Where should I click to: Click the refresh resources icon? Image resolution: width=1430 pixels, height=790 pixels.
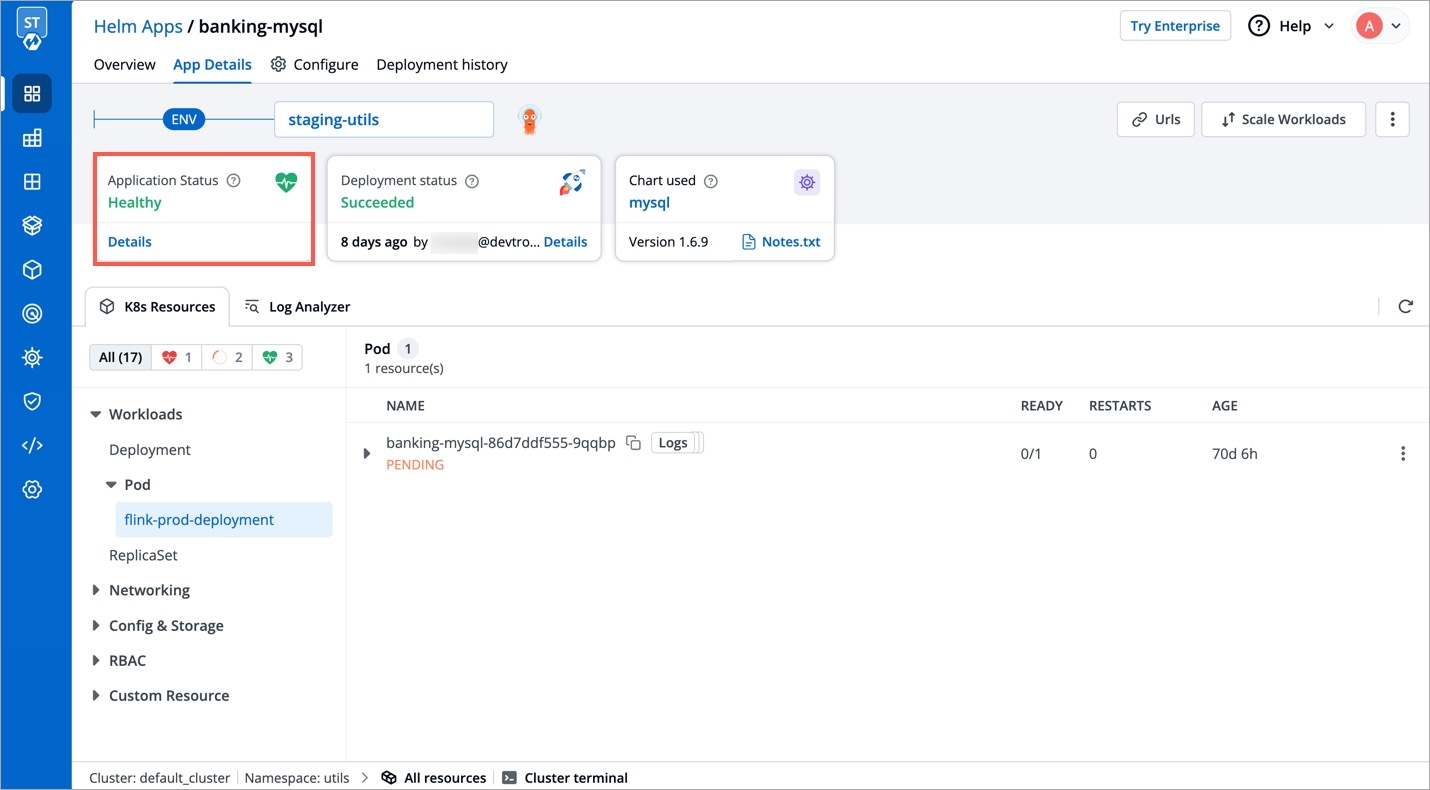(1405, 307)
